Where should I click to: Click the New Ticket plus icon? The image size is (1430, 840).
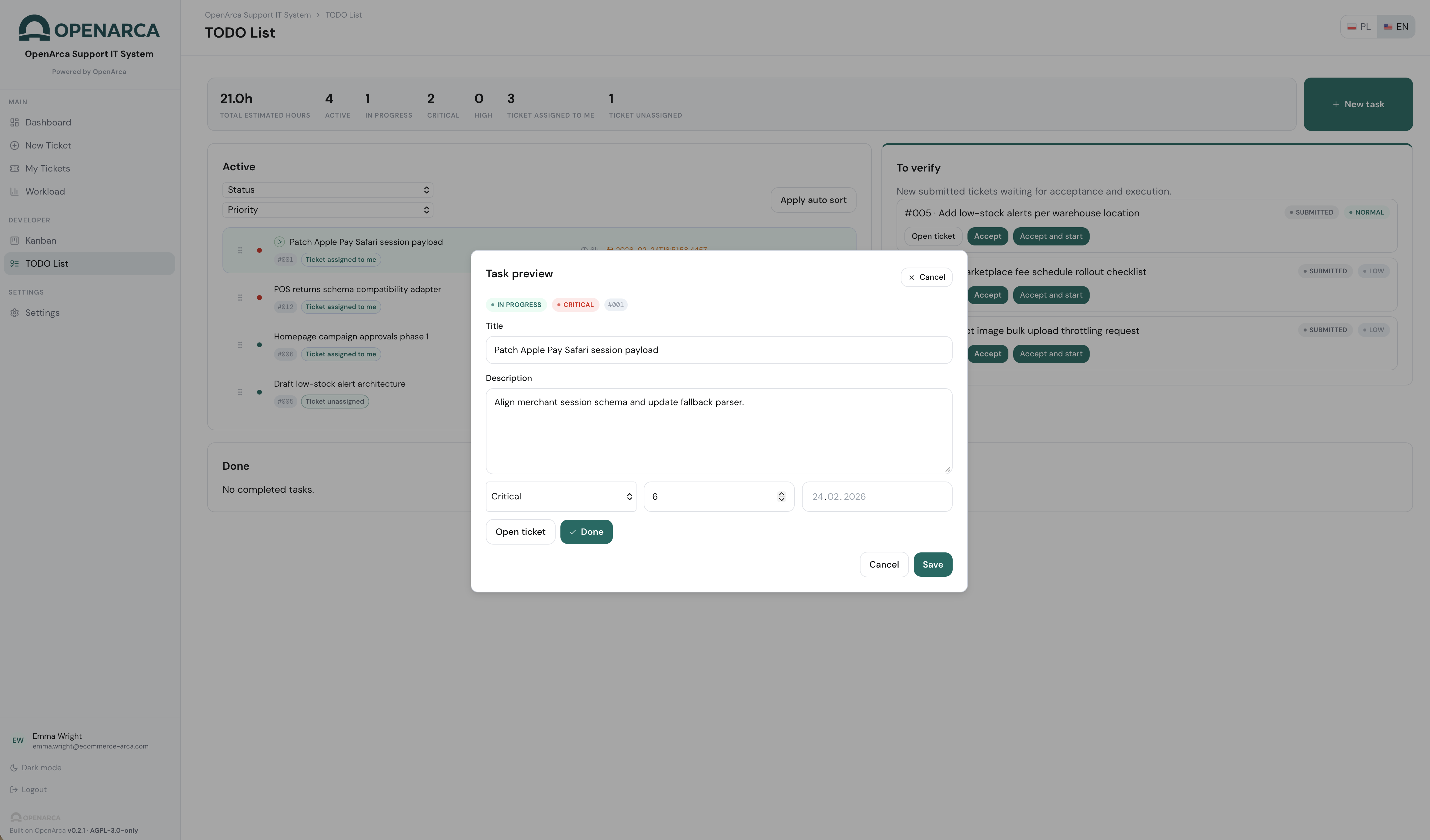[x=14, y=145]
